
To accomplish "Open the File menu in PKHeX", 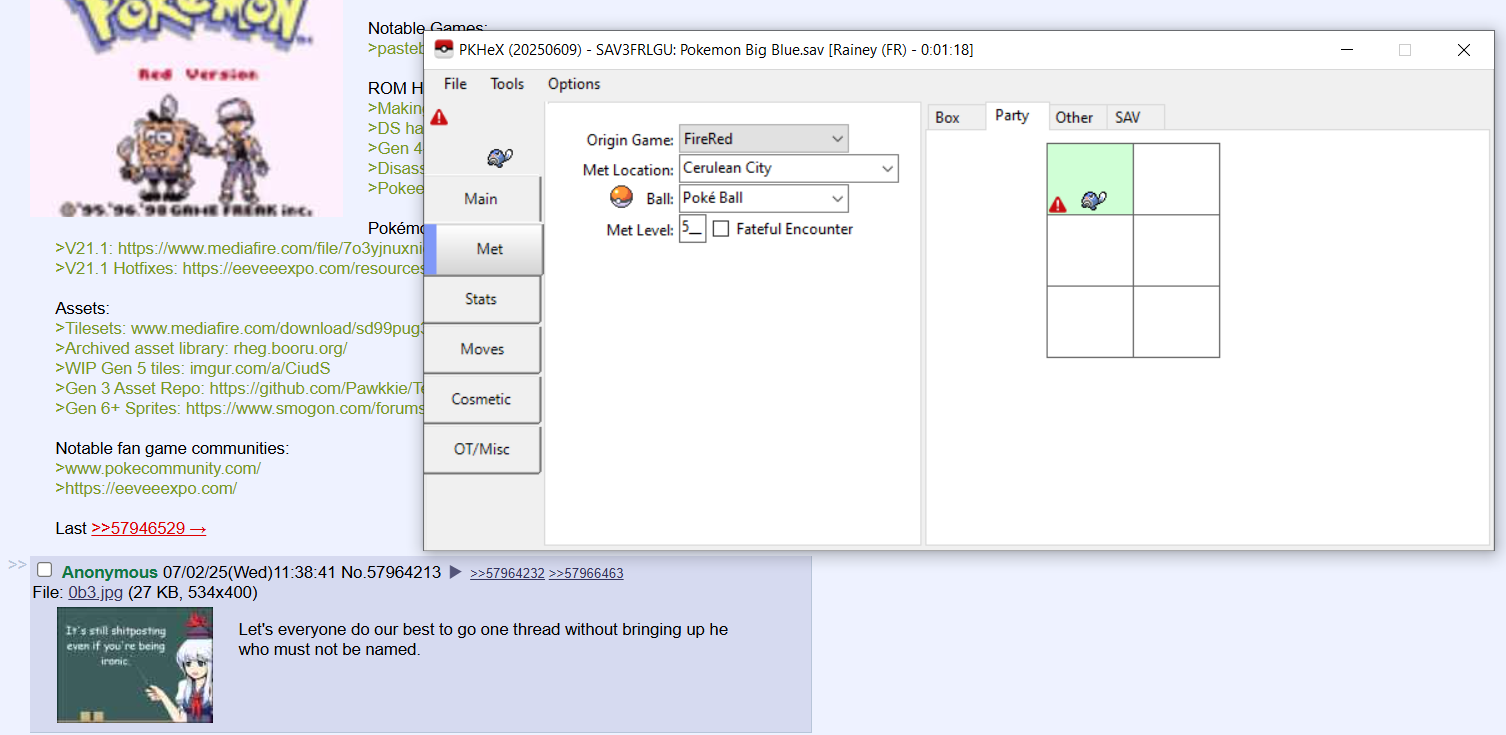I will [455, 84].
